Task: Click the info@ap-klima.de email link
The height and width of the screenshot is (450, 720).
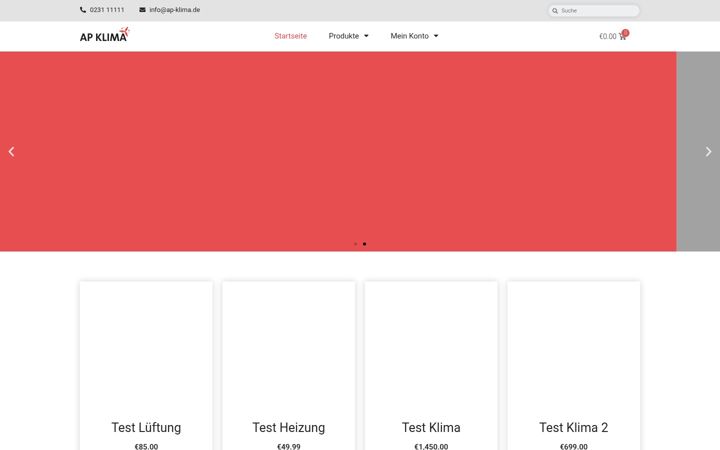Action: [x=174, y=10]
